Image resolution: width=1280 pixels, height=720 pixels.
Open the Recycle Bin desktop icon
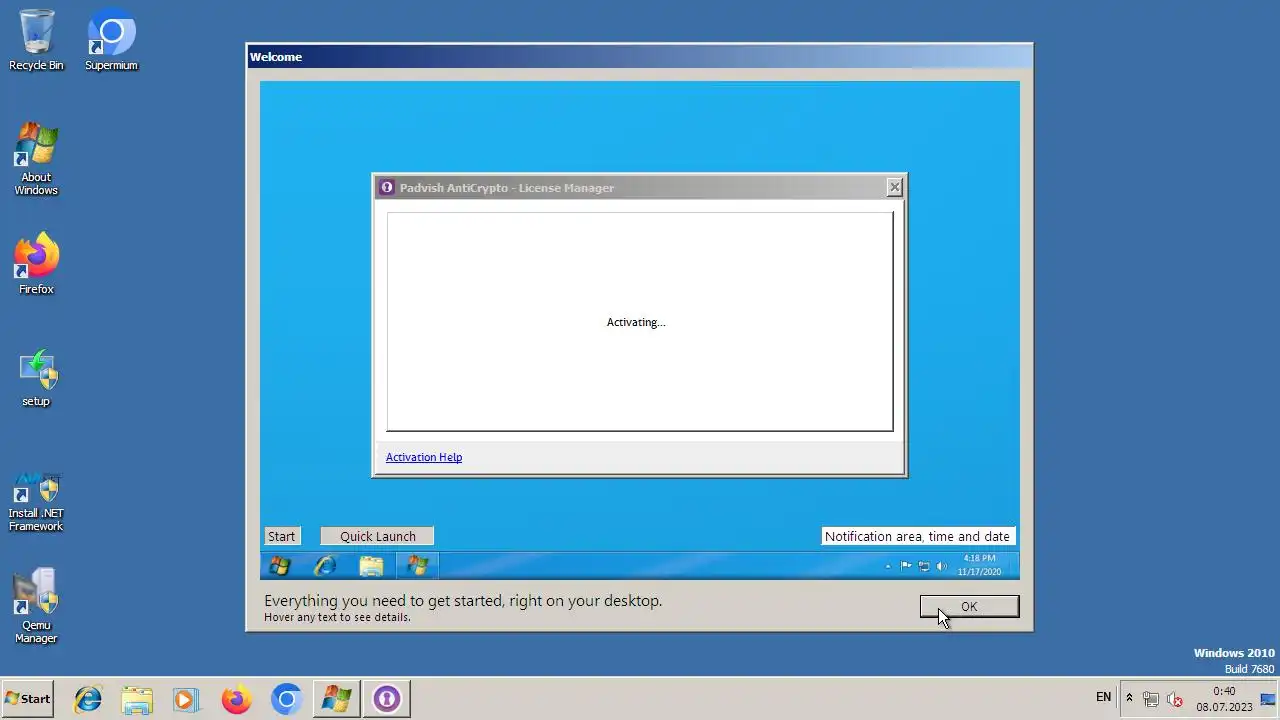click(36, 40)
